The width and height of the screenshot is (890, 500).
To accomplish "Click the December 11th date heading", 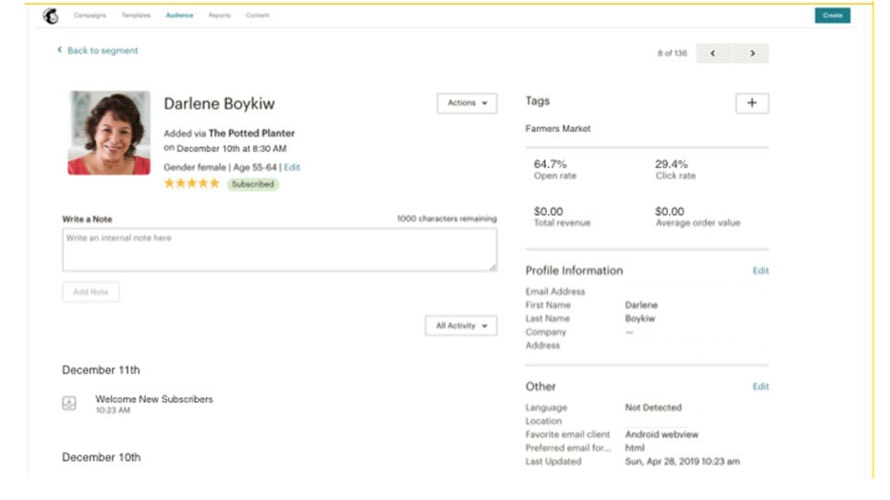I will point(101,370).
